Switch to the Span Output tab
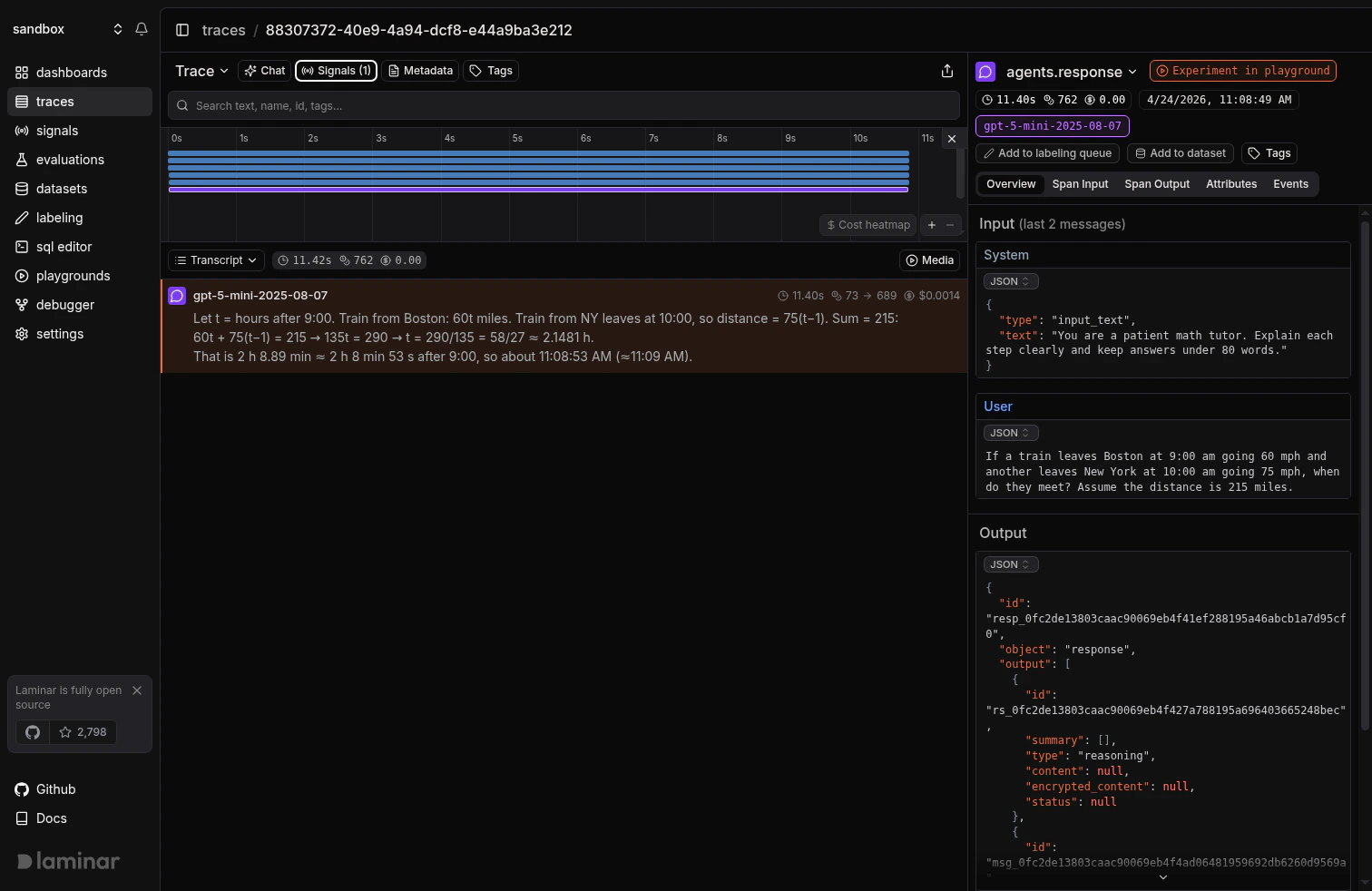The image size is (1372, 891). (1157, 184)
